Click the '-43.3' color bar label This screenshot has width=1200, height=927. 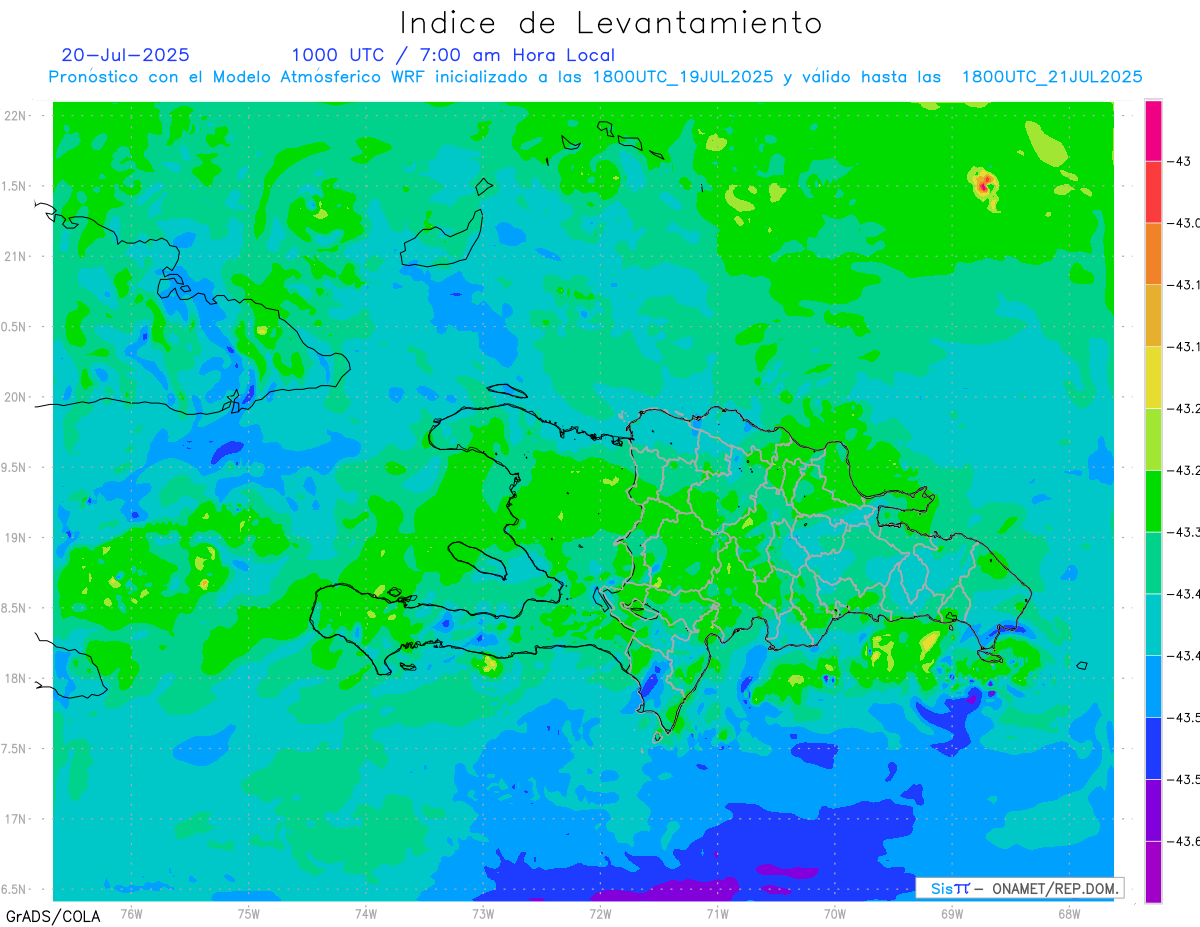(x=1185, y=532)
